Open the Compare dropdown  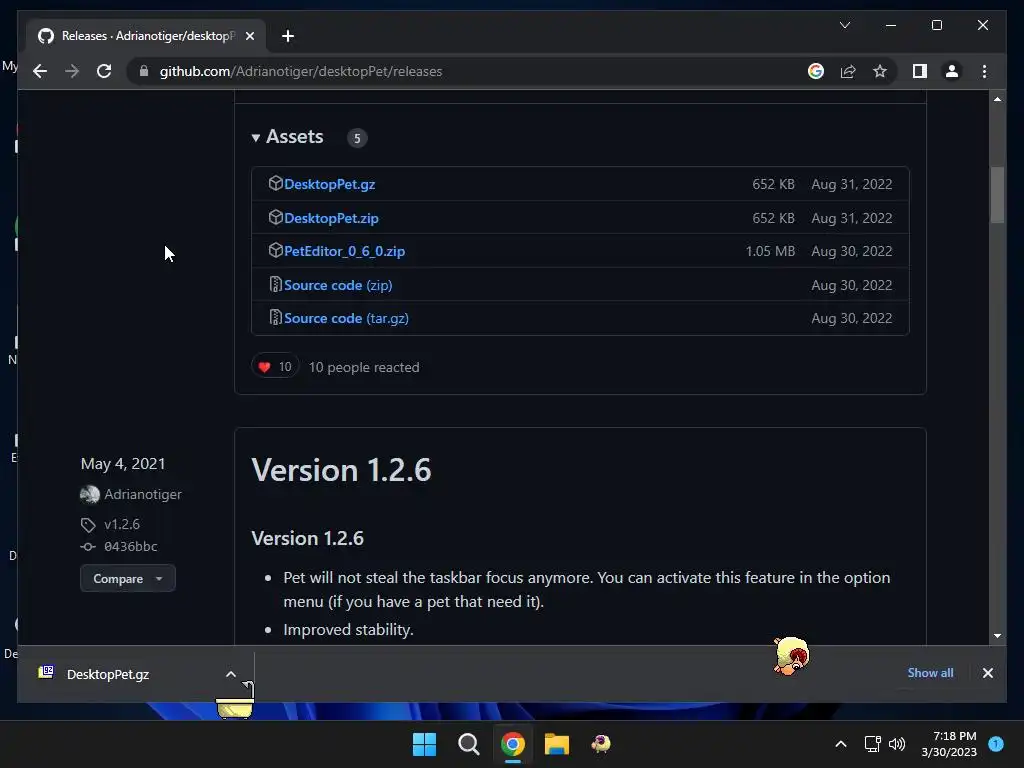click(x=127, y=579)
